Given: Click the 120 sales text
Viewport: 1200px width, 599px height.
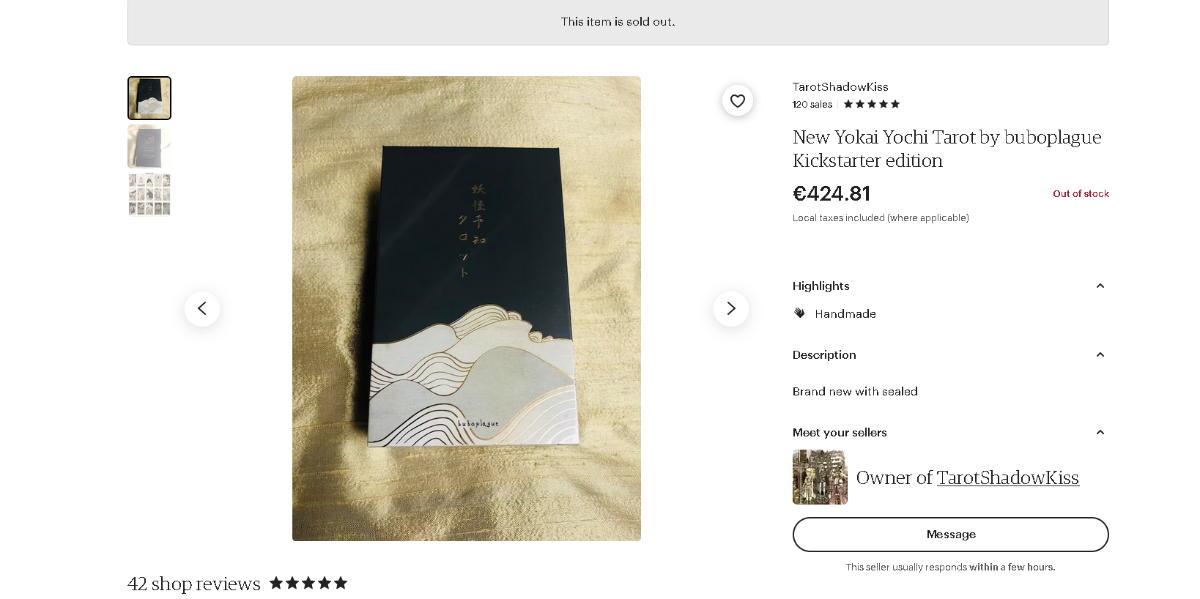Looking at the screenshot, I should click(812, 104).
